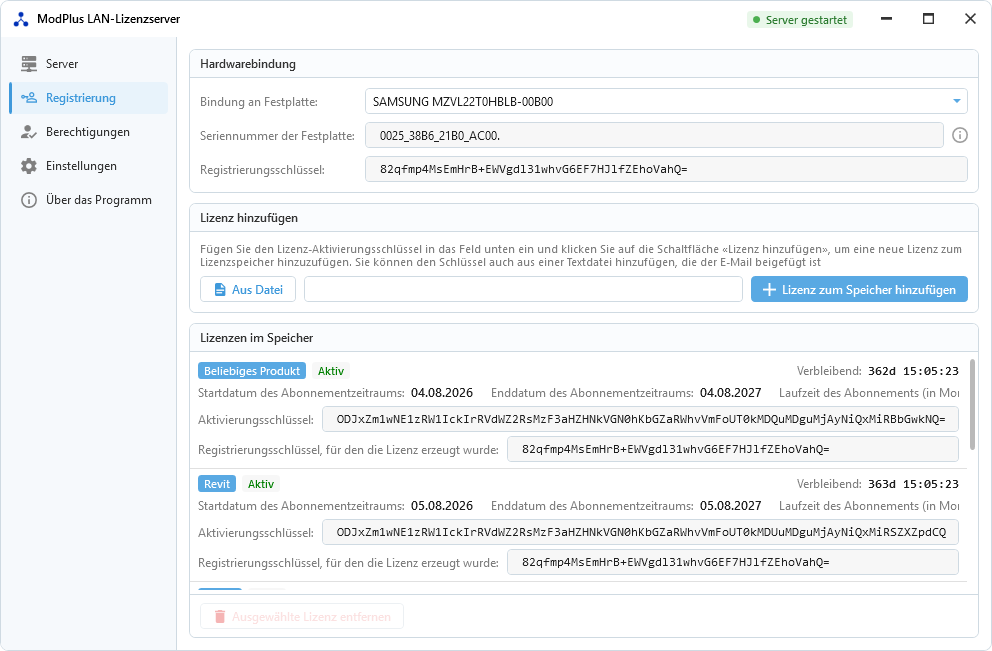Click the Über das Programm info icon

point(28,201)
